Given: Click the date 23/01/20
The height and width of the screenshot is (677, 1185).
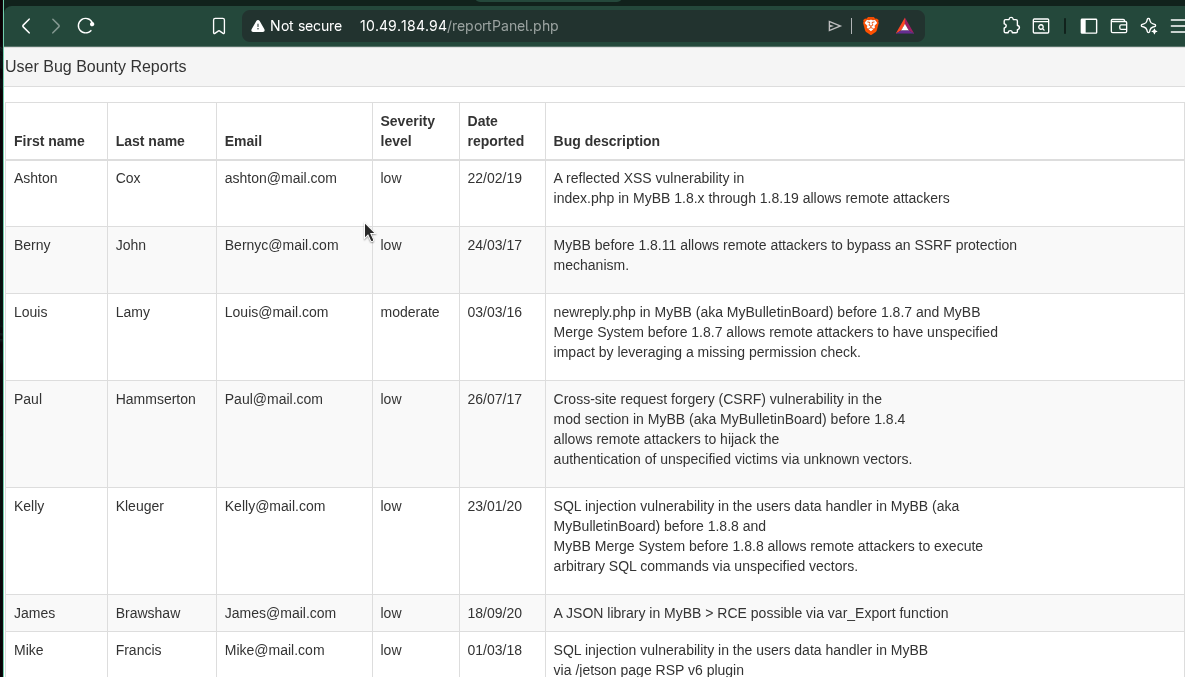Looking at the screenshot, I should [494, 507].
